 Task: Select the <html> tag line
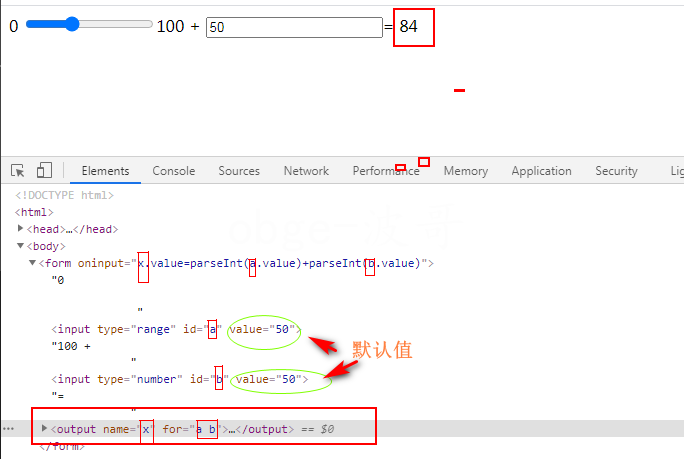point(34,212)
